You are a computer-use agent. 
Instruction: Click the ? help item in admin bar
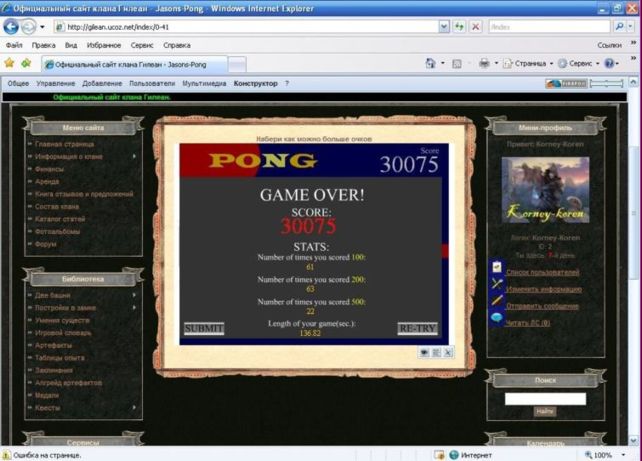point(287,84)
